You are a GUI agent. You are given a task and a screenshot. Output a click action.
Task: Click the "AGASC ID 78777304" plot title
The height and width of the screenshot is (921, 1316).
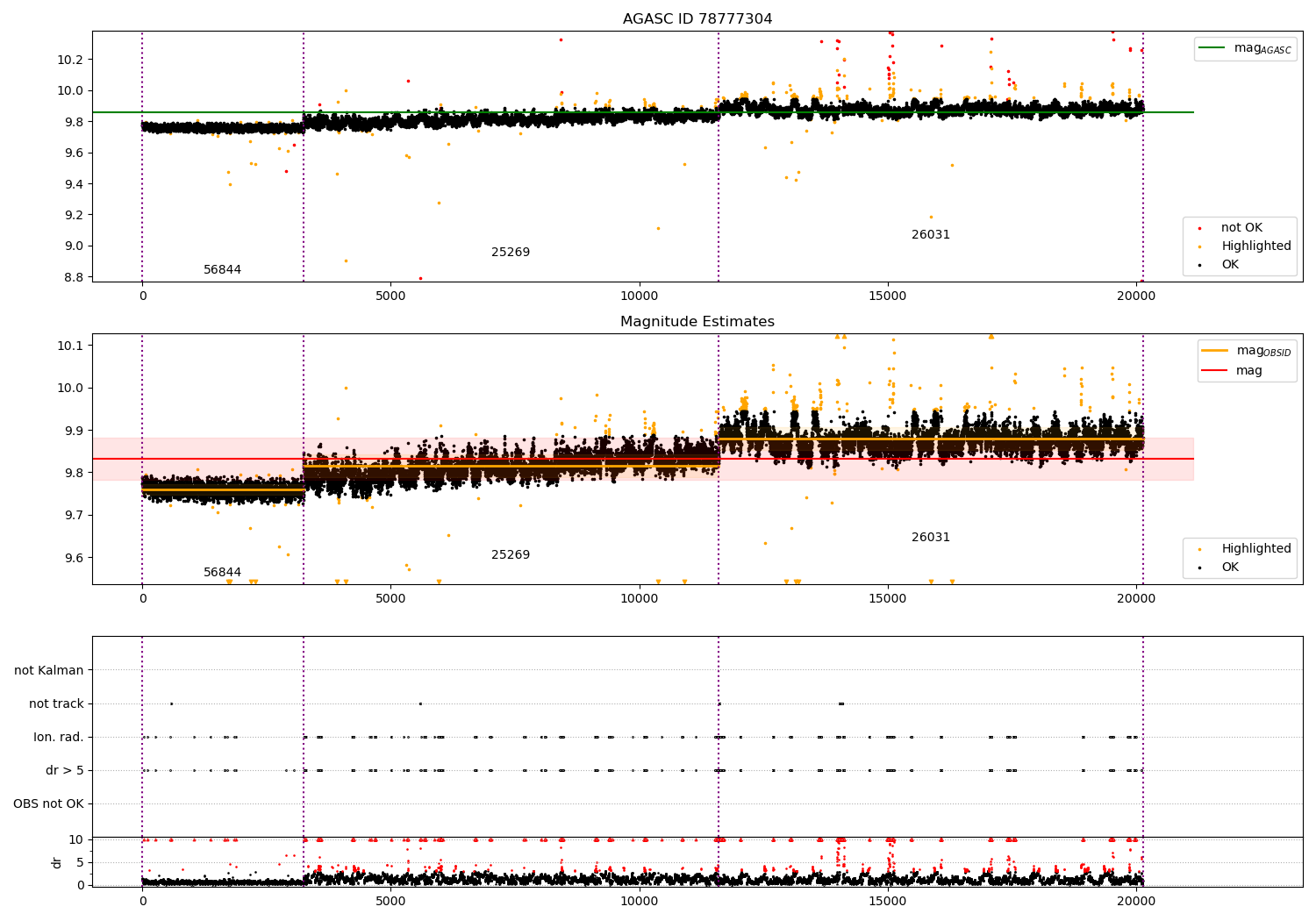(697, 19)
